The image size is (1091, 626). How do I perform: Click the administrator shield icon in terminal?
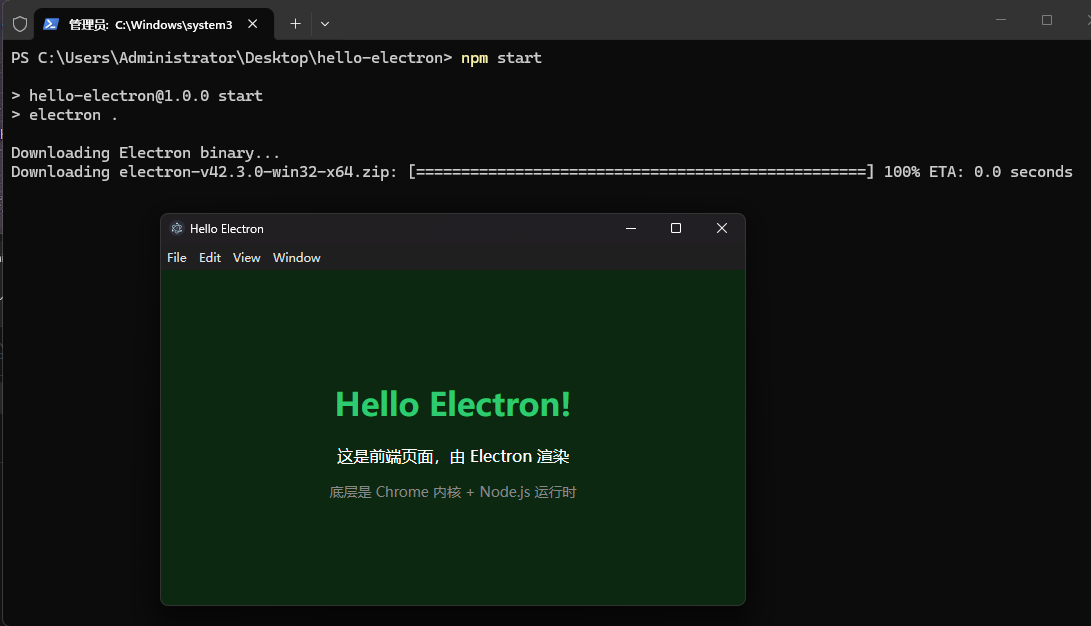coord(20,24)
